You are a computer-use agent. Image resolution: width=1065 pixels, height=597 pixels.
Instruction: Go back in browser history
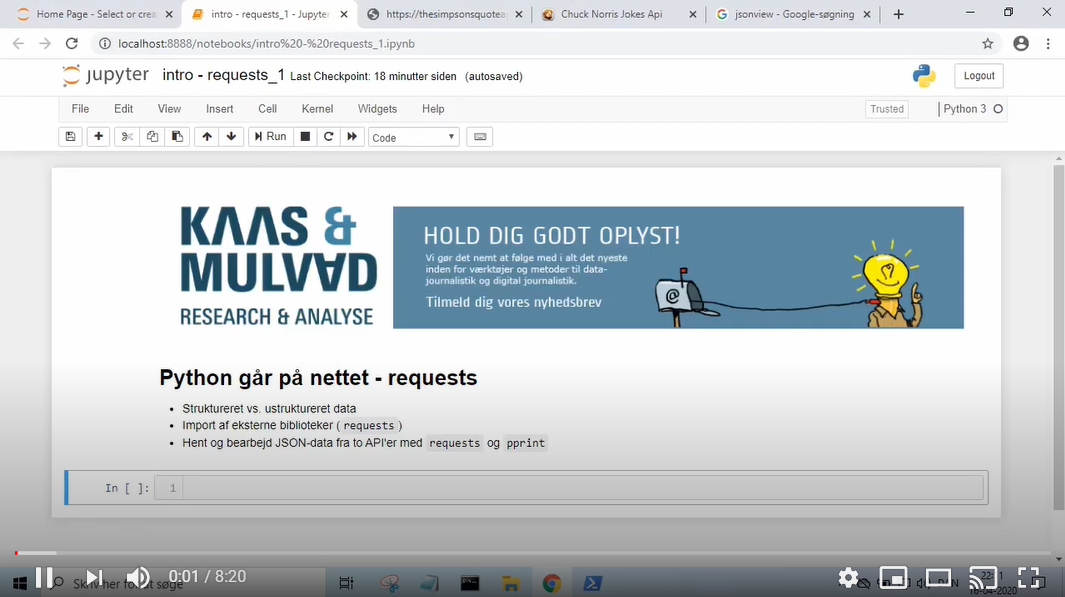click(18, 43)
